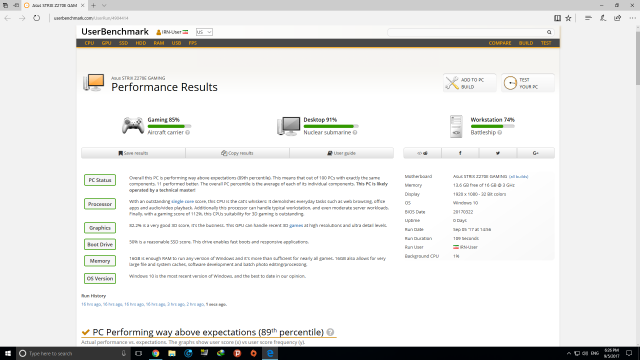
Task: Open the US country dropdown
Action: (x=204, y=32)
